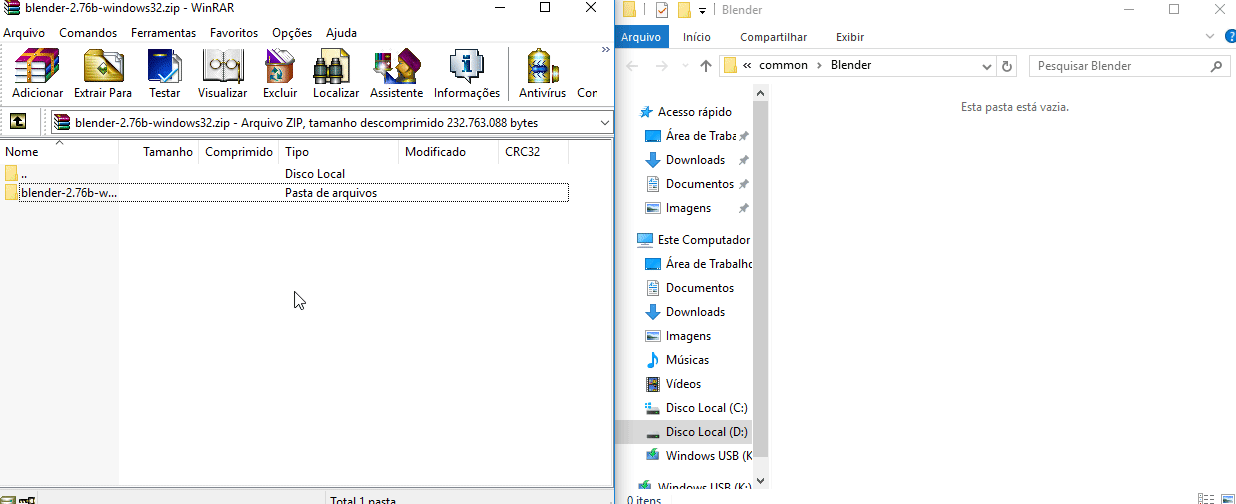Switch to the Compartilhar ribbon tab
The image size is (1236, 504).
(773, 37)
